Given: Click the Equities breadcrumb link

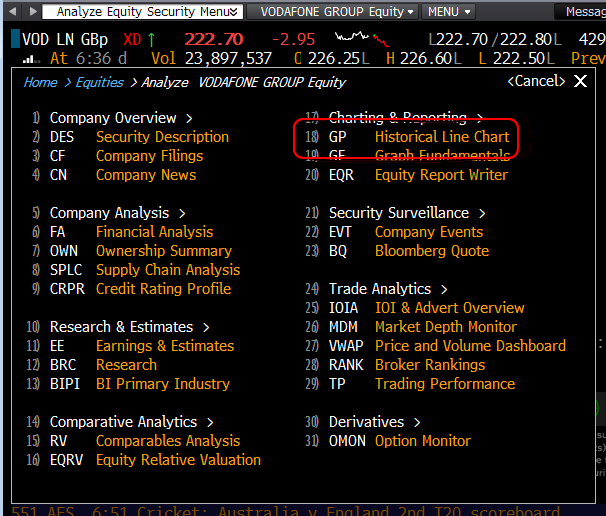Looking at the screenshot, I should coord(99,82).
